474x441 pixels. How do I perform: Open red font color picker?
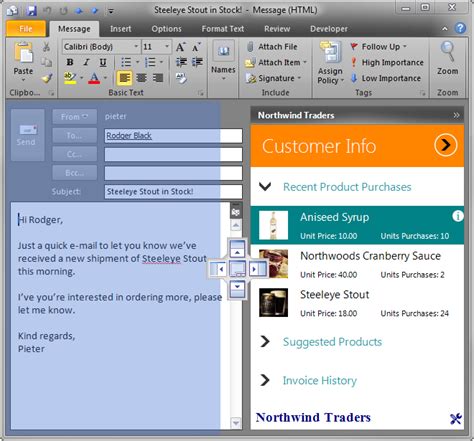tap(105, 78)
